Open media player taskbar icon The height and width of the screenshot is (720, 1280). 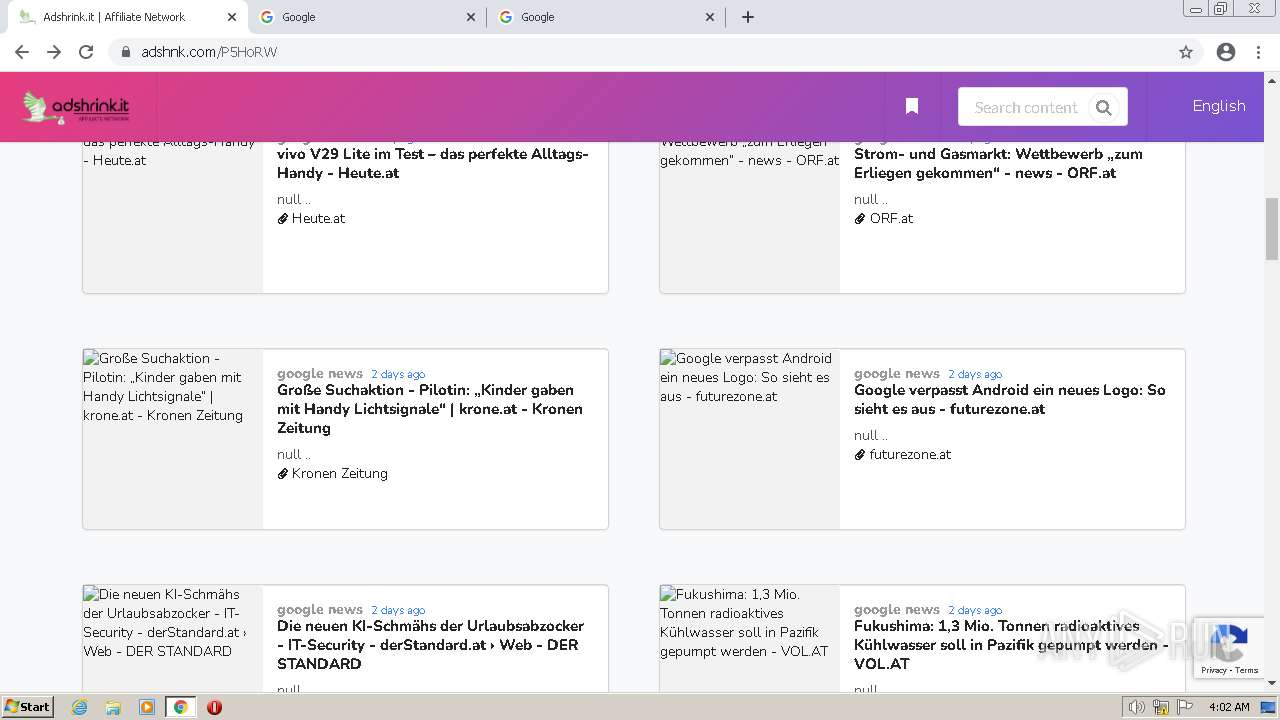click(147, 707)
